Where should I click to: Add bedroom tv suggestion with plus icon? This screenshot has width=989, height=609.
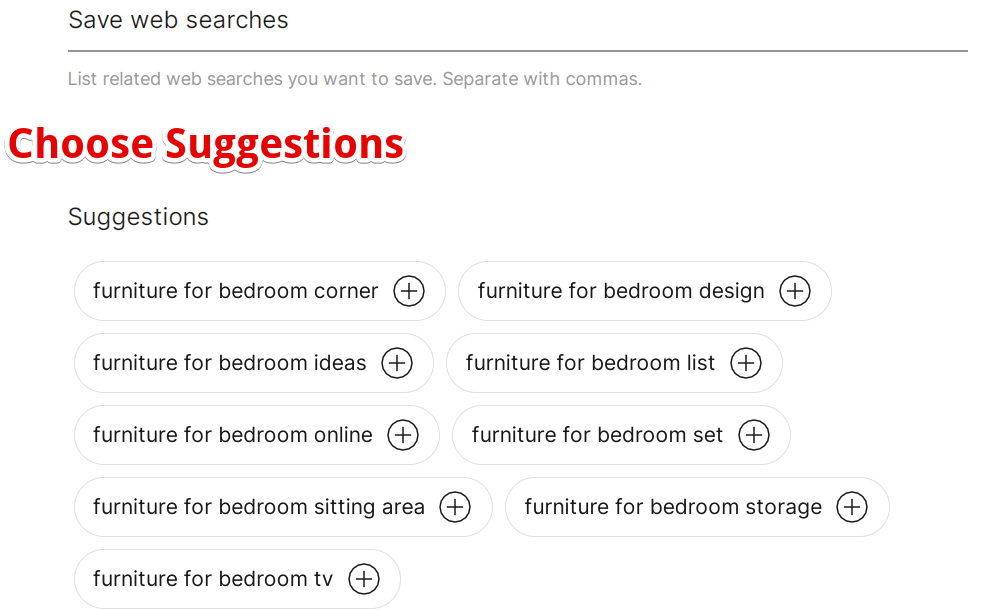pyautogui.click(x=364, y=579)
